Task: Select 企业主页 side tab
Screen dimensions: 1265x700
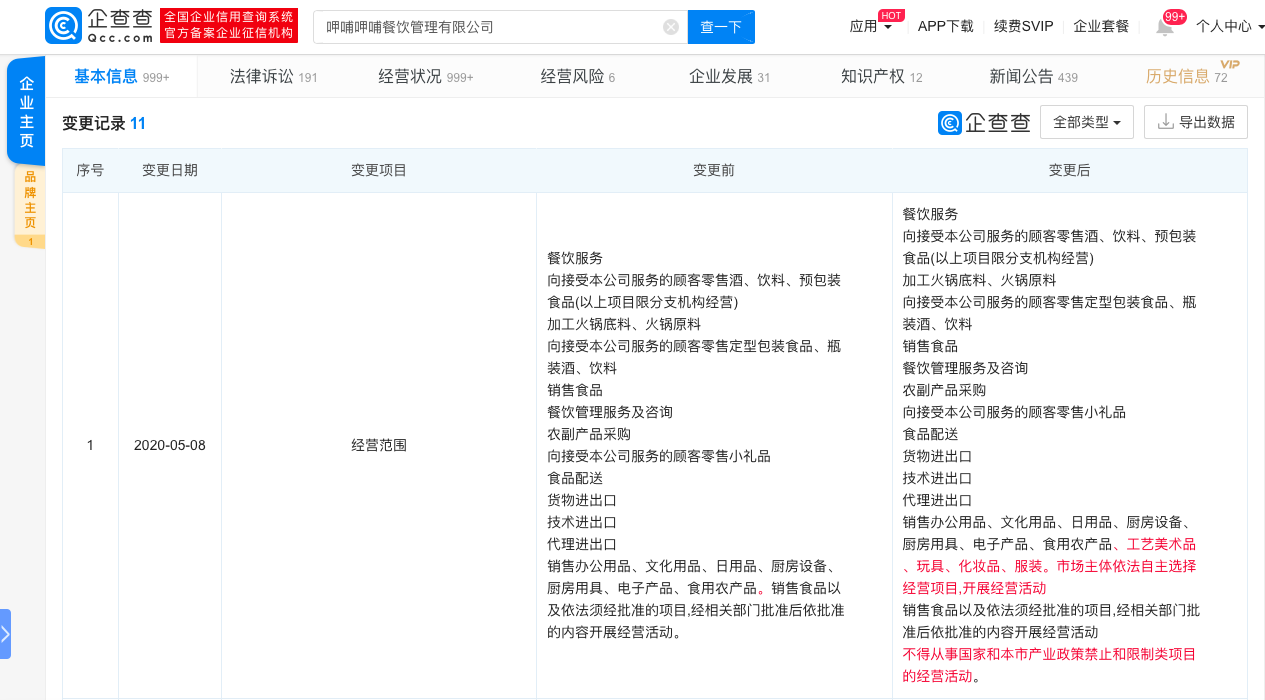Action: click(x=26, y=112)
